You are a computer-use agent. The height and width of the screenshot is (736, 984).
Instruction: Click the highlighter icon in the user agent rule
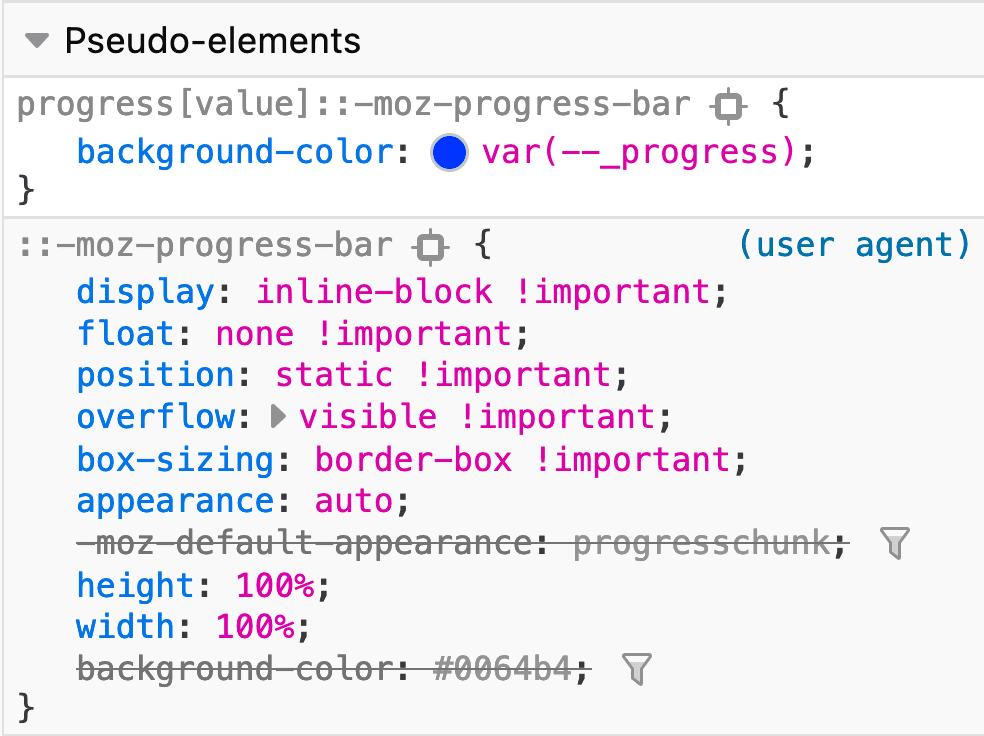pos(428,246)
